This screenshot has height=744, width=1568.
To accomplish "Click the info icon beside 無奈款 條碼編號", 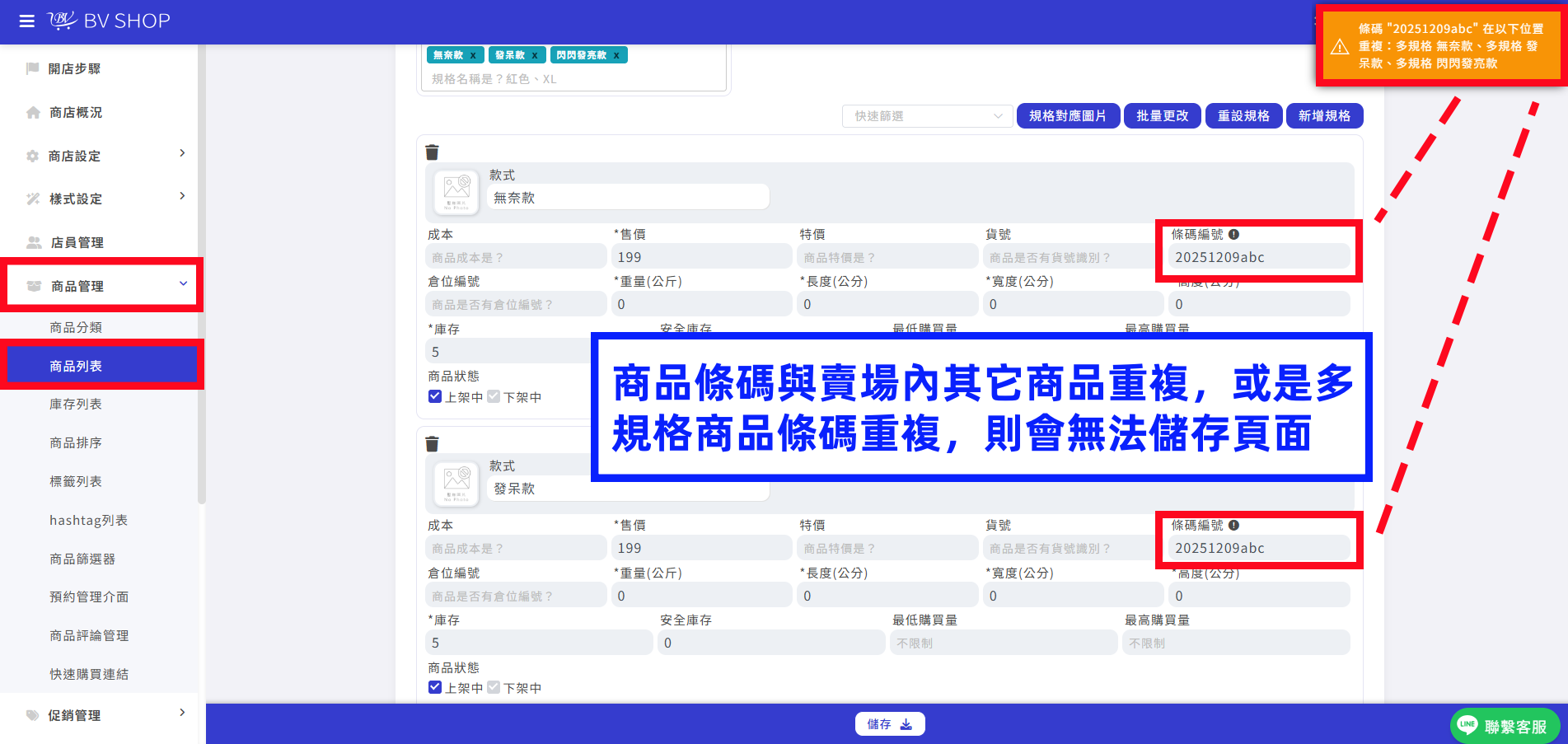I will pyautogui.click(x=1233, y=234).
